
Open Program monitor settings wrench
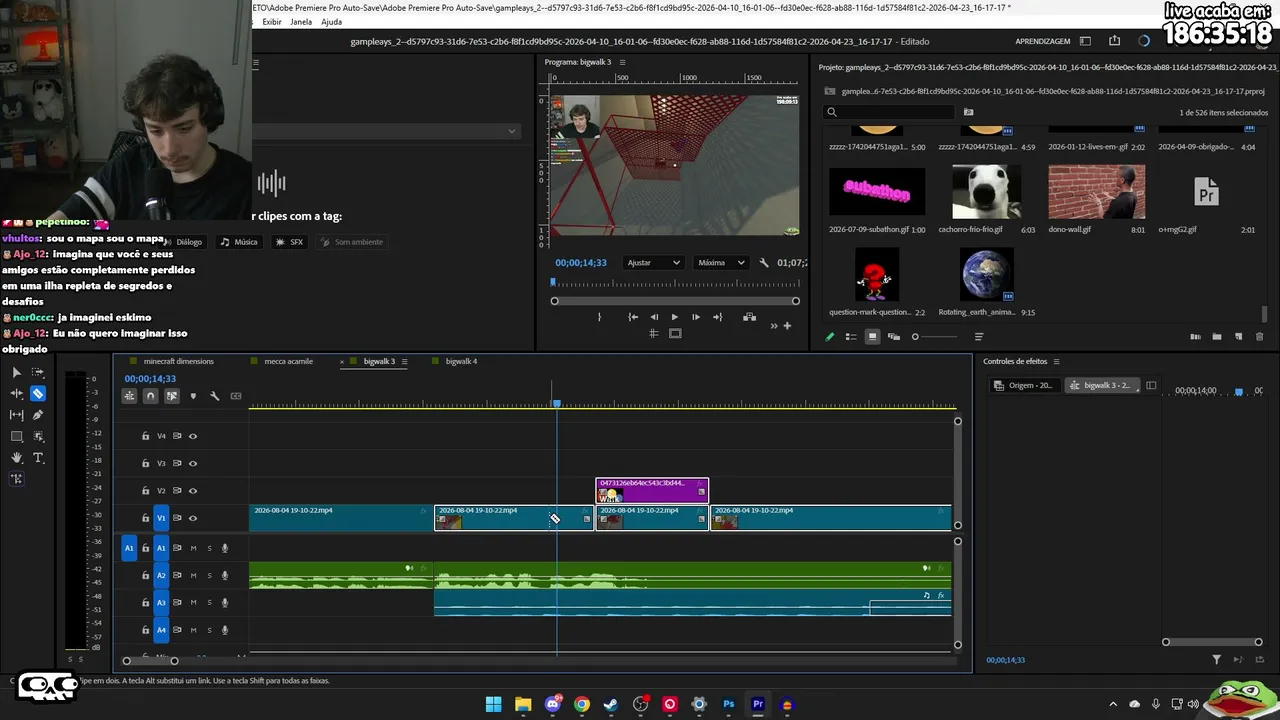(764, 263)
